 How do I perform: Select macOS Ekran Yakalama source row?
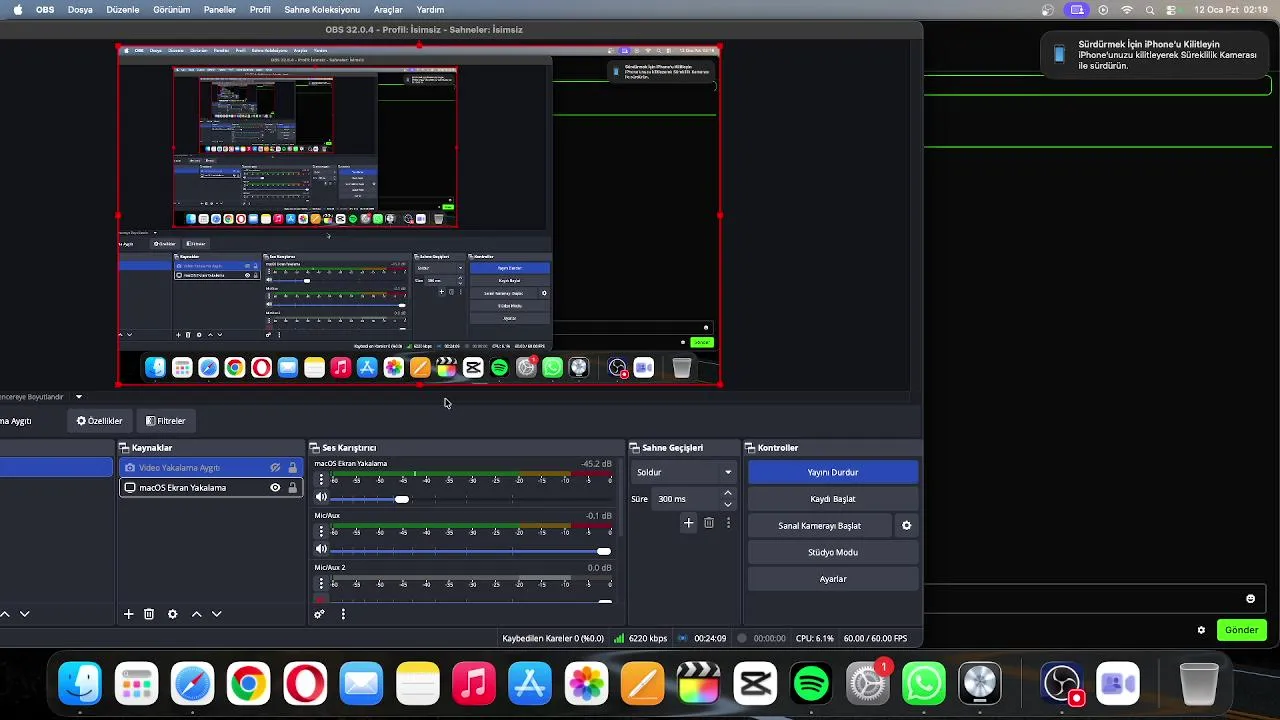[x=211, y=488]
